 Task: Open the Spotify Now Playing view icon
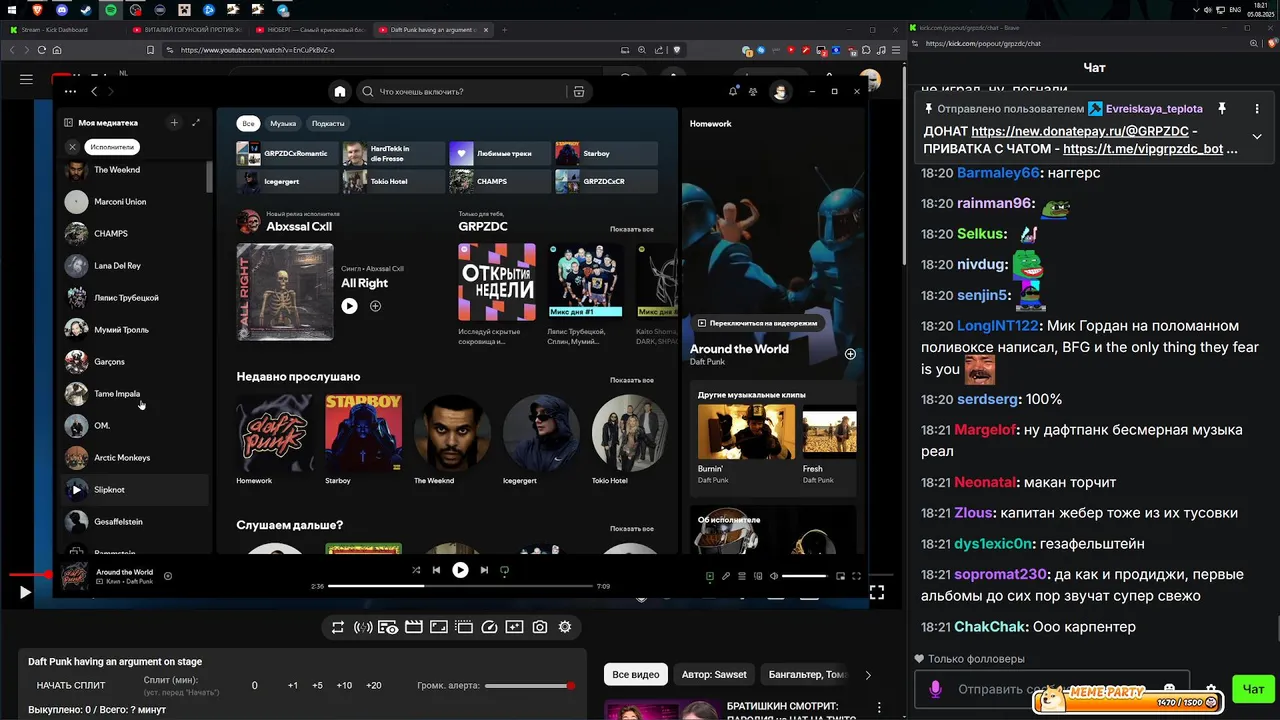coord(710,576)
